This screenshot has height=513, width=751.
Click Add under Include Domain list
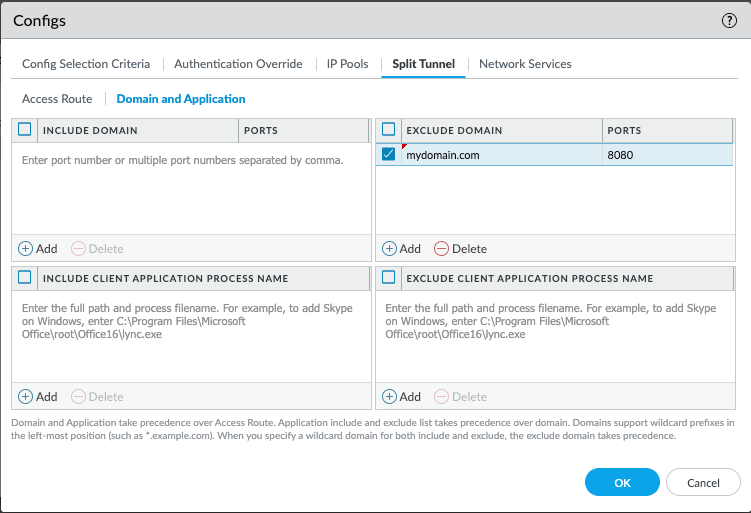[38, 248]
